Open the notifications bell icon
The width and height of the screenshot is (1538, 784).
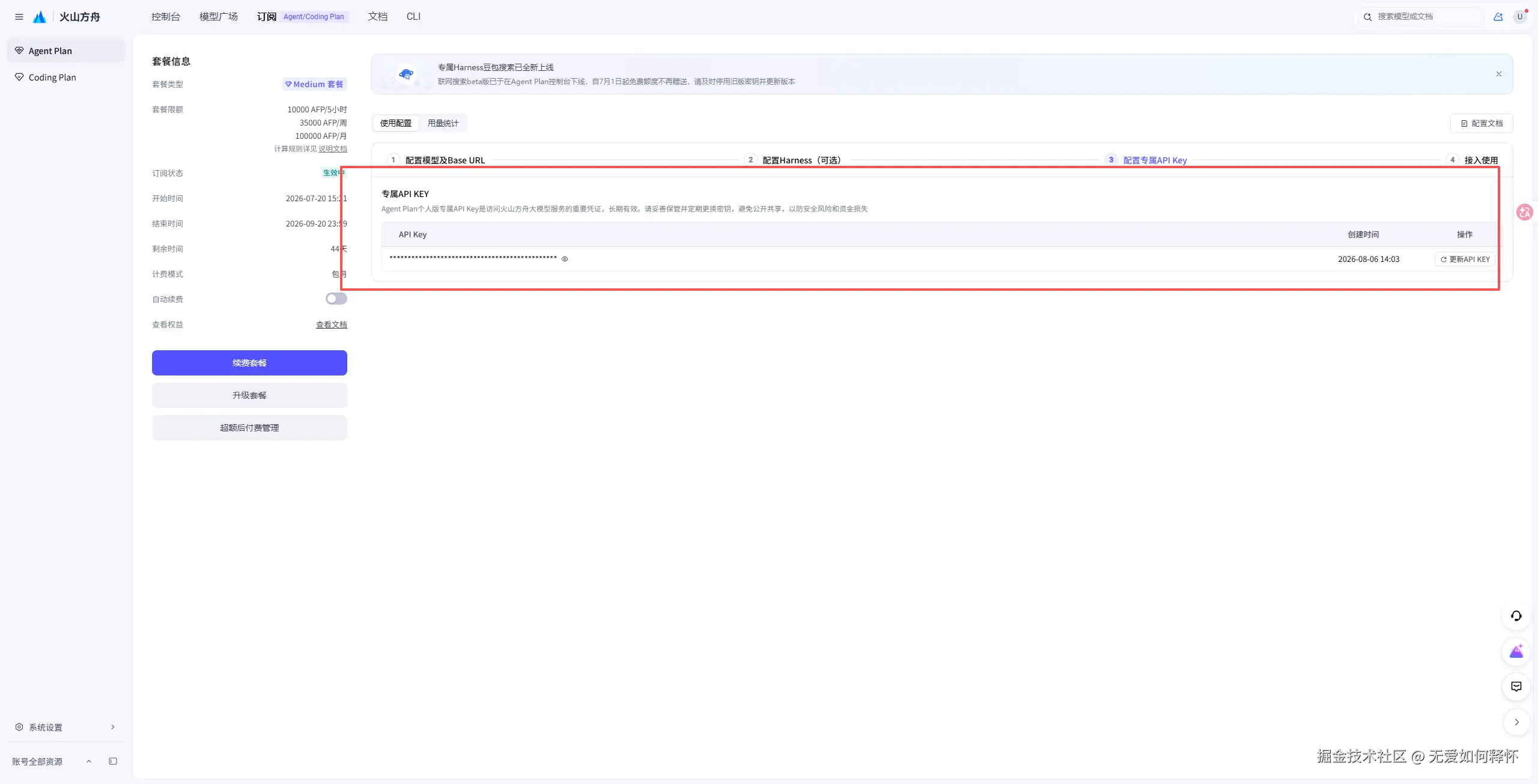pos(1498,17)
